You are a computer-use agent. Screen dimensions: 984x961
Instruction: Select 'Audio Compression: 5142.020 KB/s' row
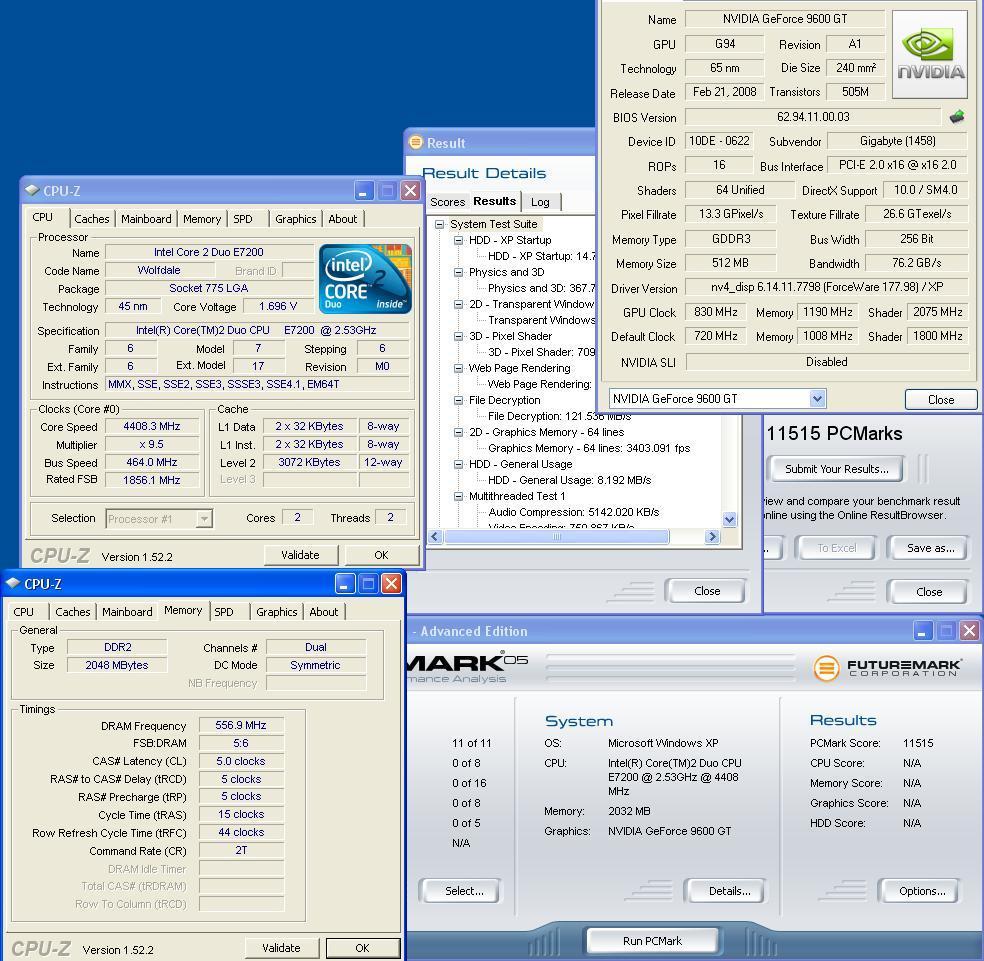point(574,512)
